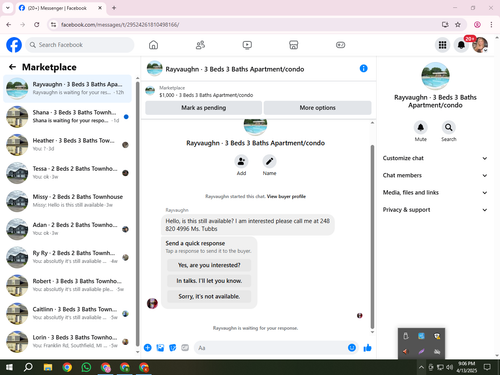500x375 pixels.
Task: Expand Chat members section
Action: pyautogui.click(x=435, y=175)
